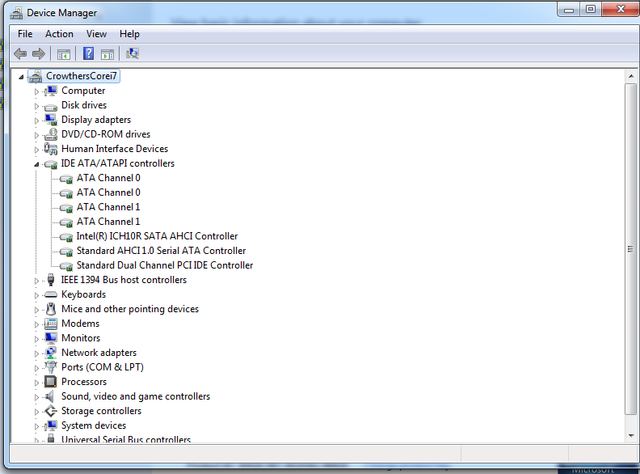Click the Forward arrow toolbar icon
Viewport: 640px width, 474px height.
point(38,53)
